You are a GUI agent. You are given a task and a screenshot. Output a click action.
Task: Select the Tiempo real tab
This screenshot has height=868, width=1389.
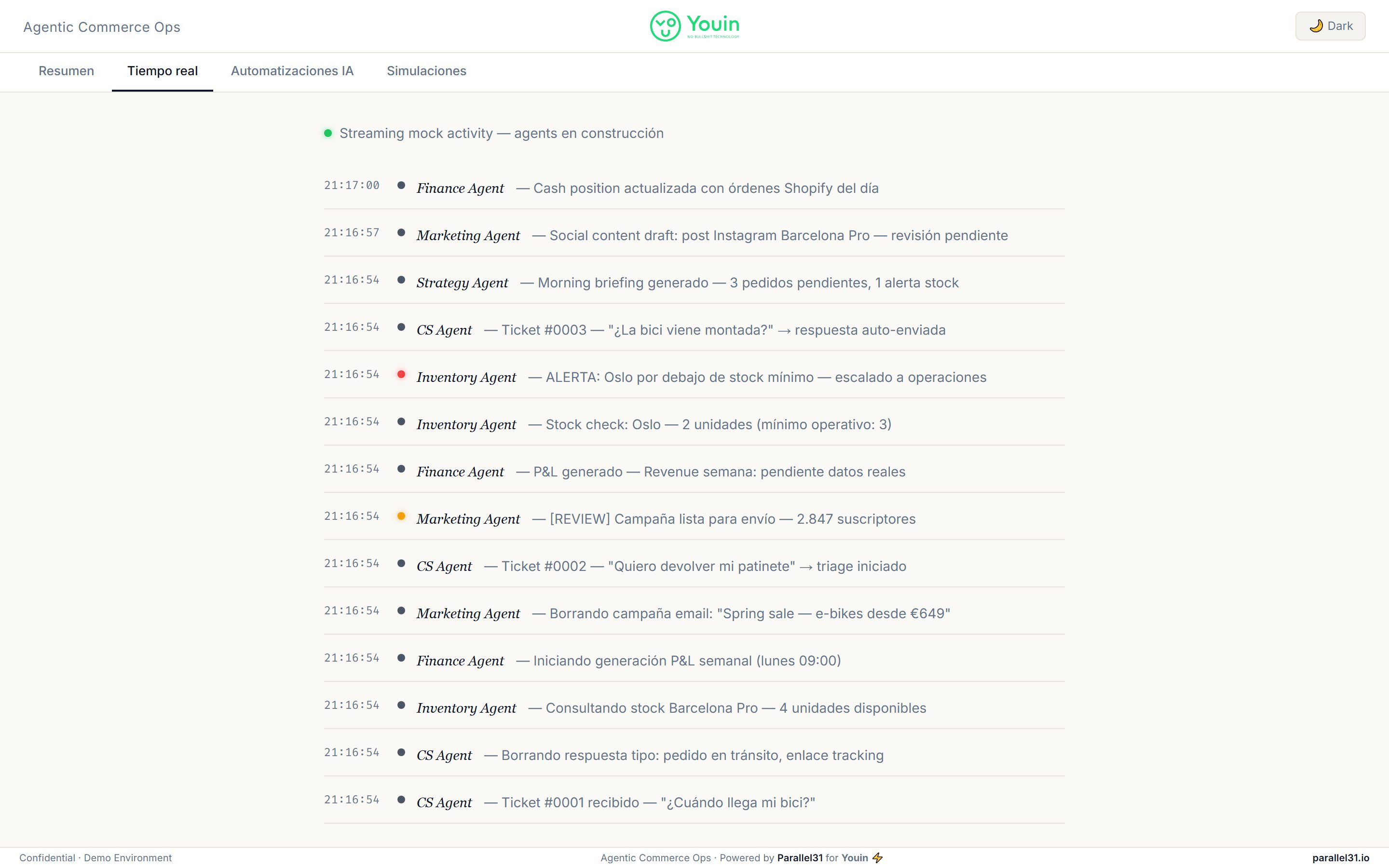pos(163,71)
